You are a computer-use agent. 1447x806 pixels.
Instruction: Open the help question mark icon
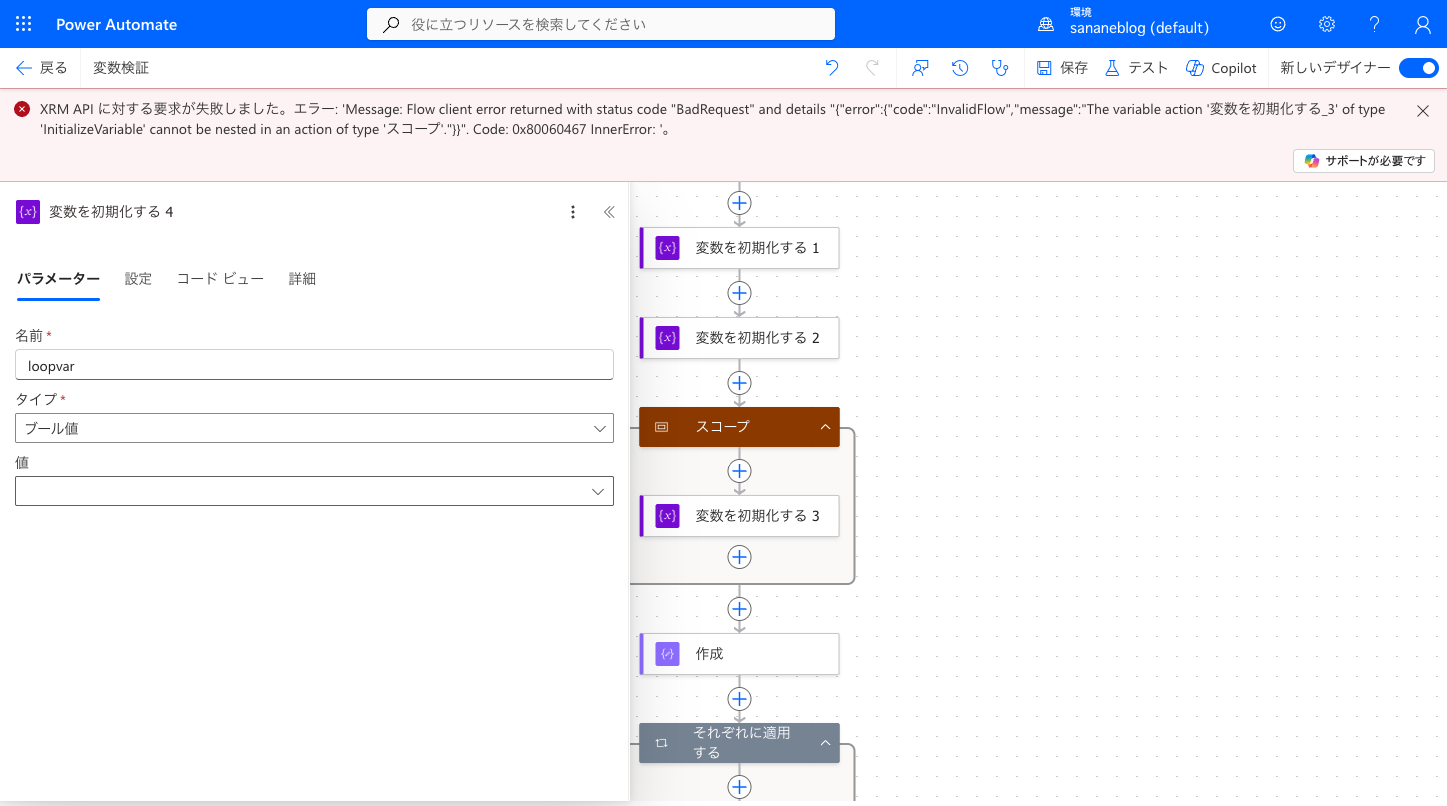(x=1375, y=24)
